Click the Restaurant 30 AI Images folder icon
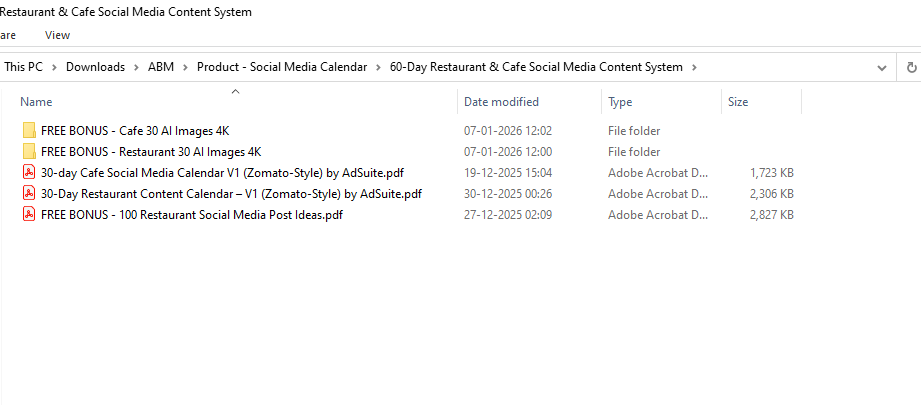Viewport: 921px width, 405px height. click(x=29, y=152)
